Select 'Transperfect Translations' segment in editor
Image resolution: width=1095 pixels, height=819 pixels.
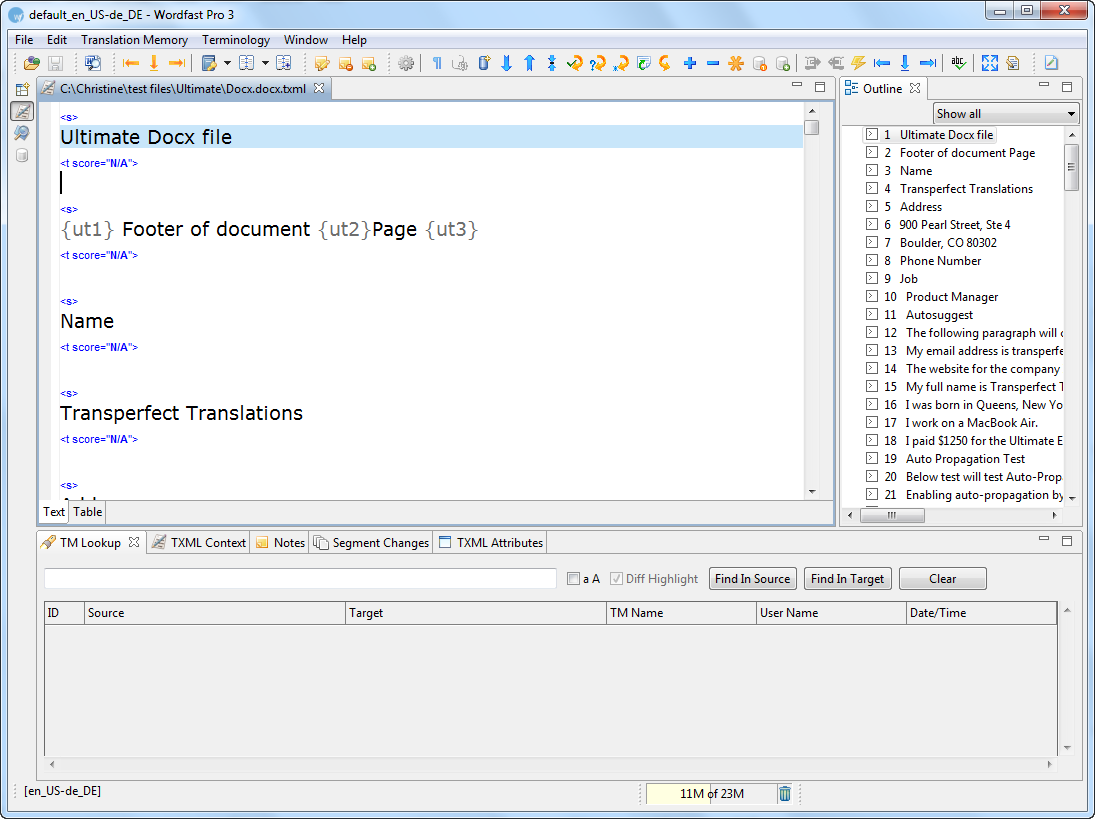[182, 413]
